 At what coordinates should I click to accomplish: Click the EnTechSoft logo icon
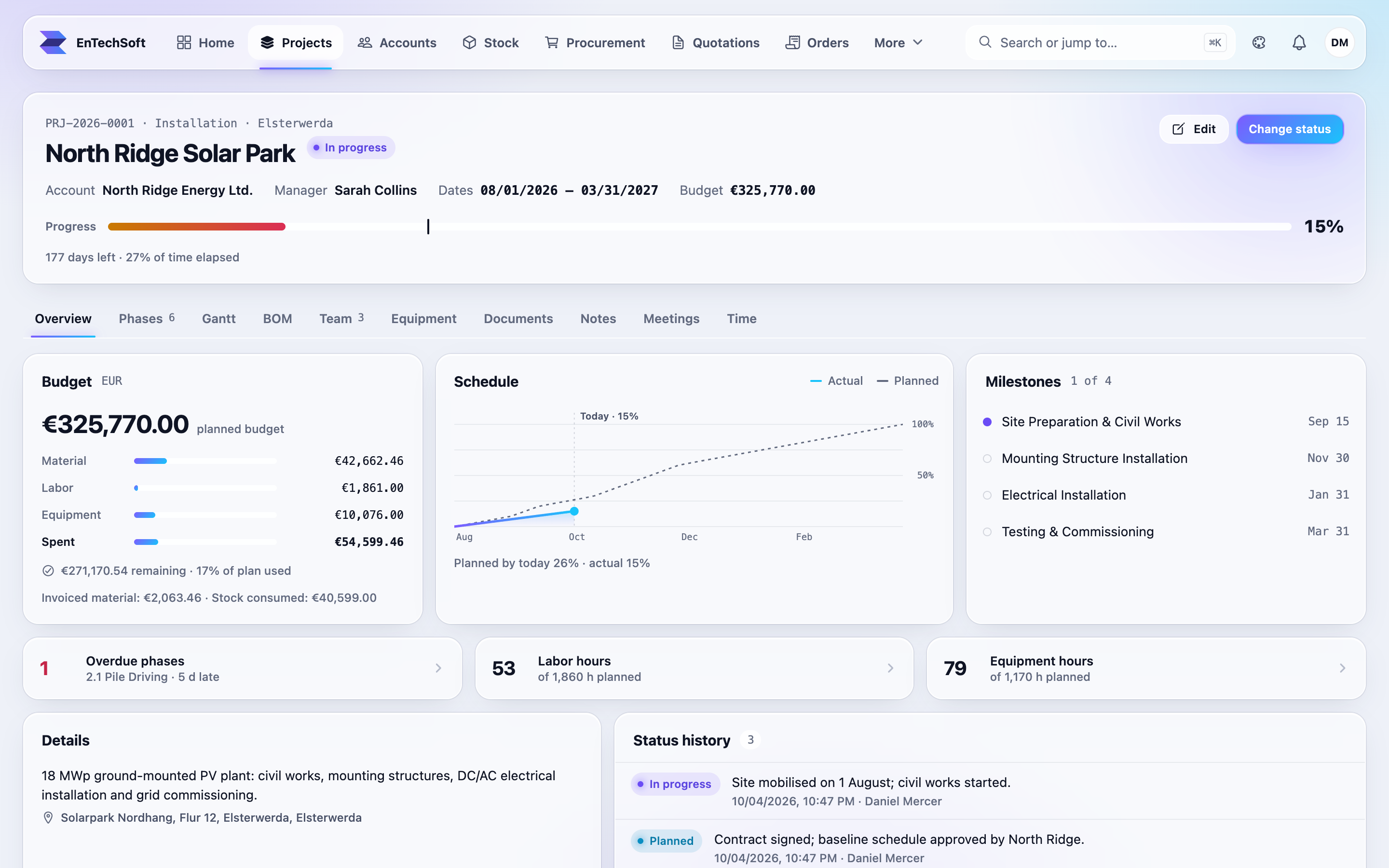point(53,42)
